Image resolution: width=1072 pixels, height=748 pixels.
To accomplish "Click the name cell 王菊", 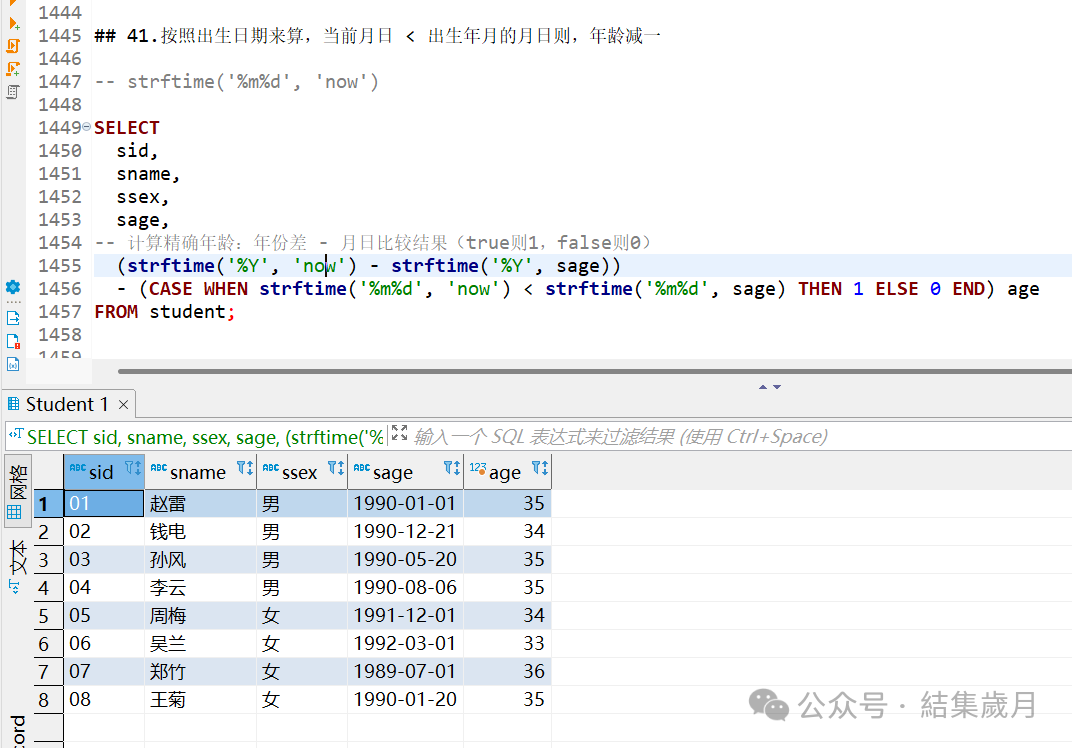I will 200,700.
